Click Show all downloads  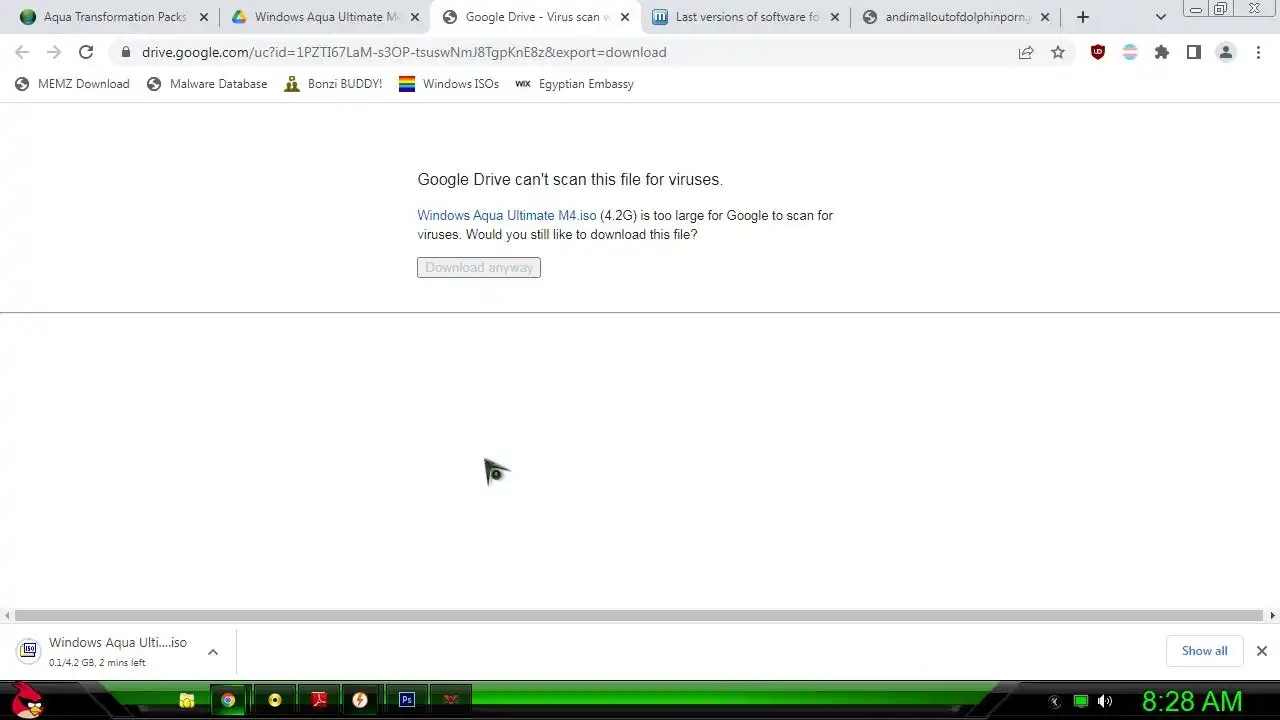[1204, 651]
